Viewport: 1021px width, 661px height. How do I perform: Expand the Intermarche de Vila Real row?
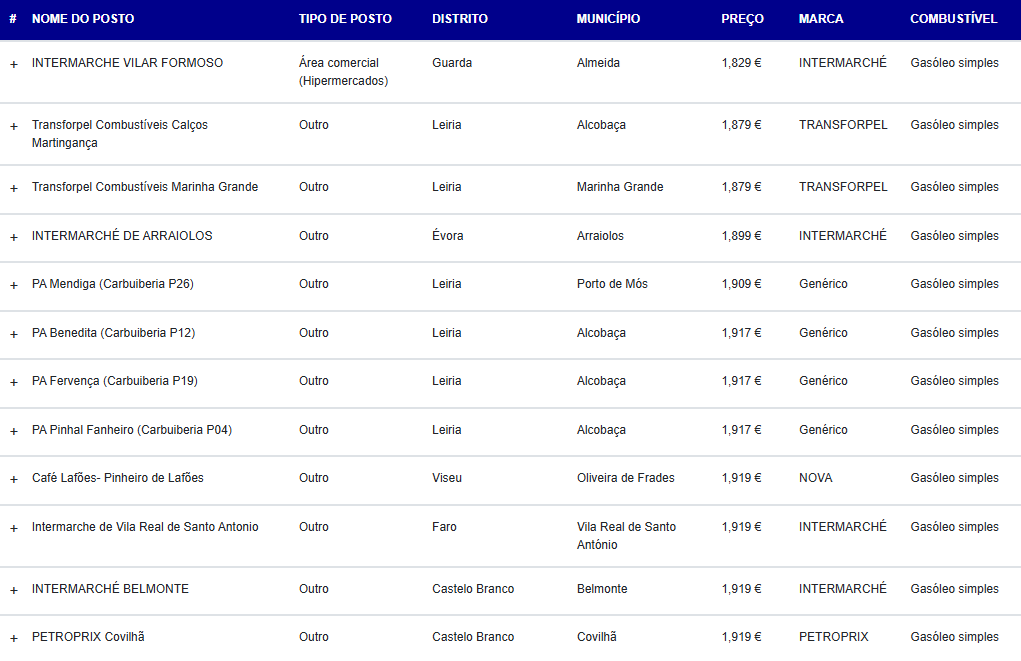14,528
